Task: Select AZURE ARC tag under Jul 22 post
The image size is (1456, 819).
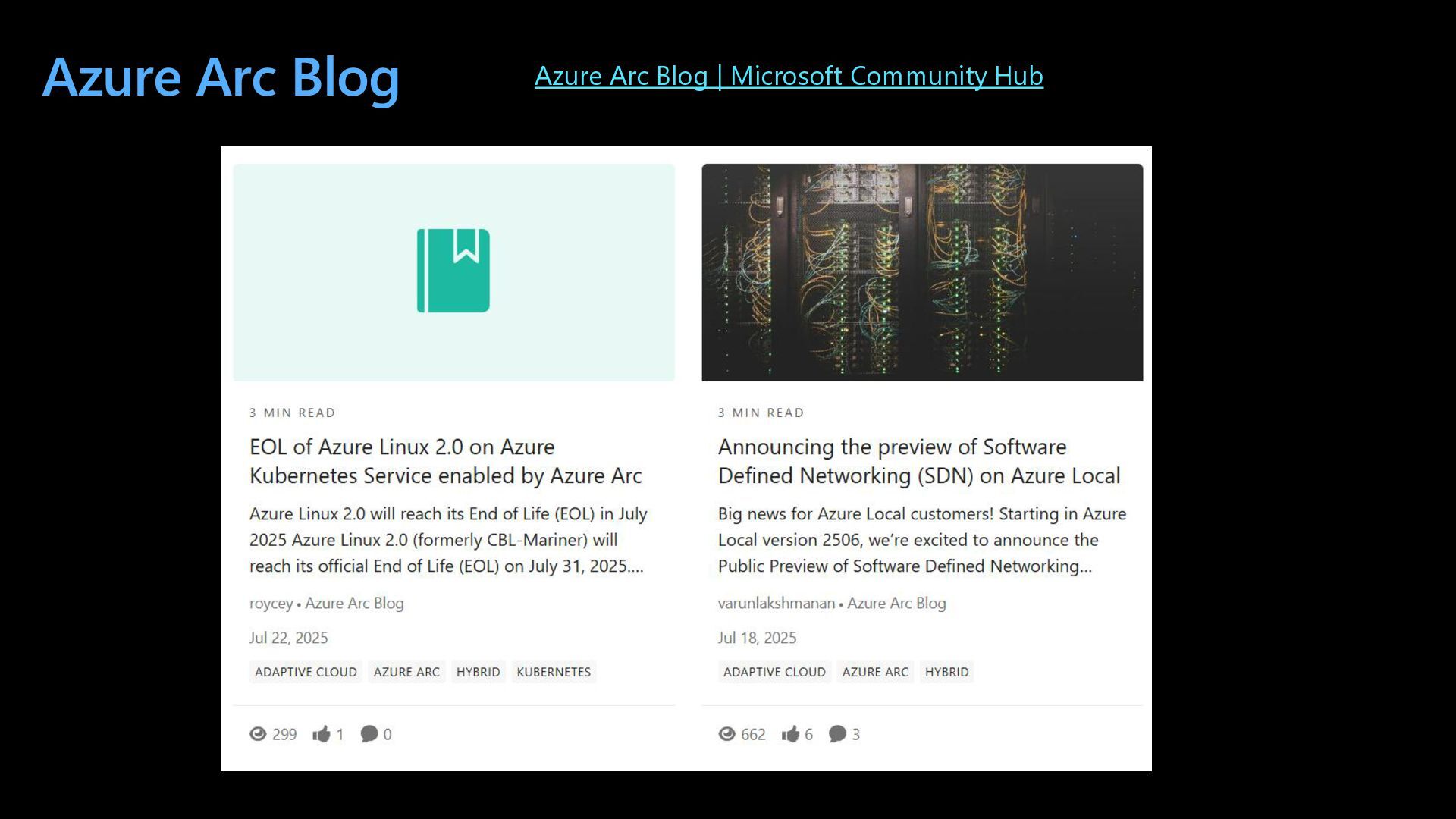Action: point(406,672)
